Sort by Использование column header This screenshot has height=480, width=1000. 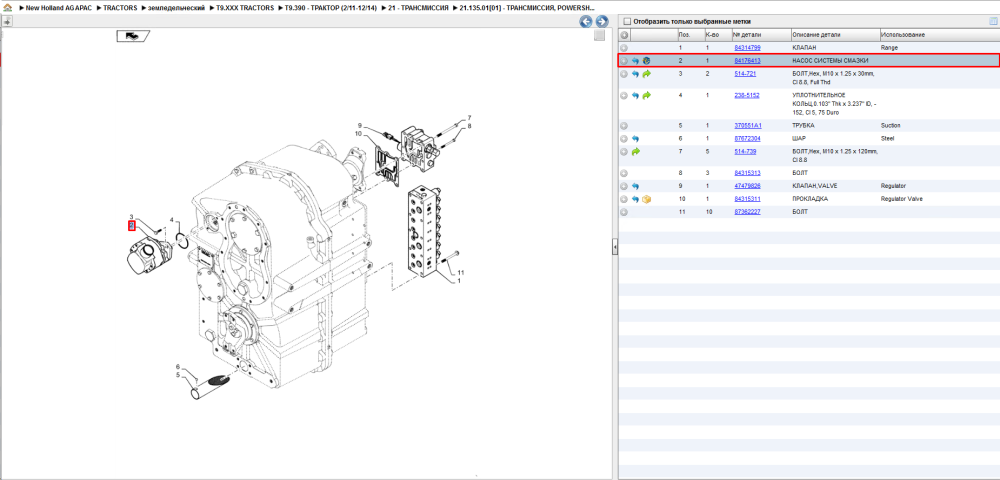click(x=903, y=35)
